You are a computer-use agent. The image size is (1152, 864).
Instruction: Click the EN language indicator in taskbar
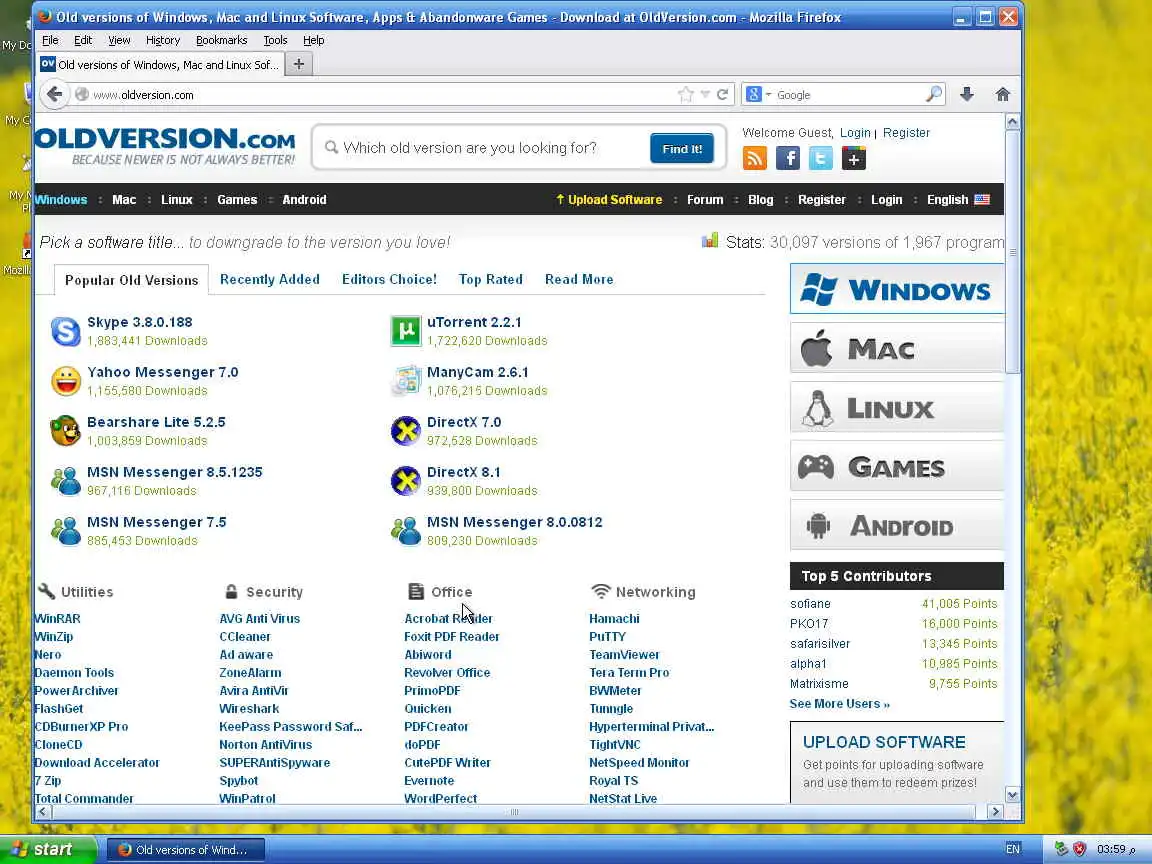(1012, 849)
